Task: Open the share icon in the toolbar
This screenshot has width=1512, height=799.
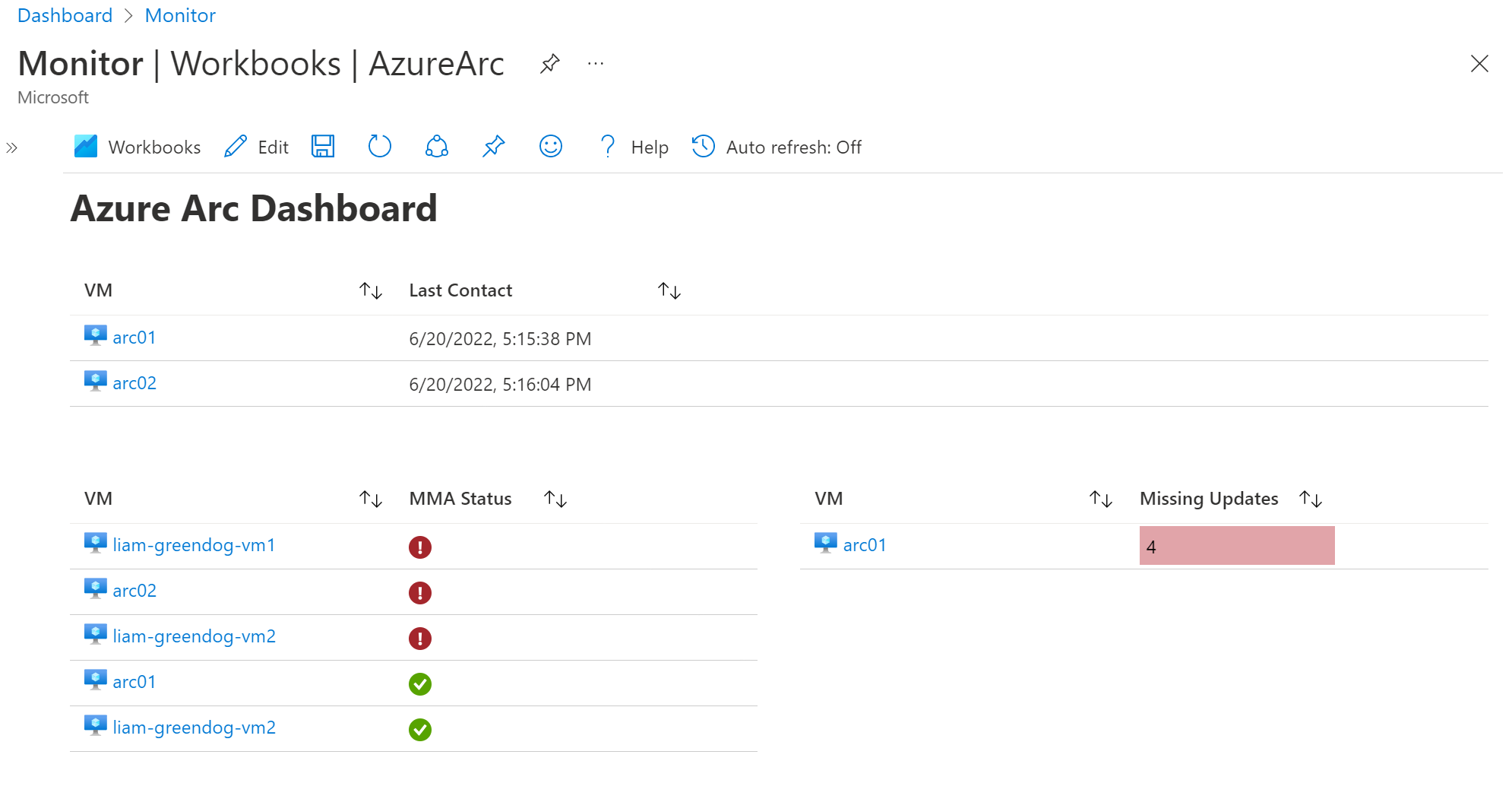Action: [436, 146]
